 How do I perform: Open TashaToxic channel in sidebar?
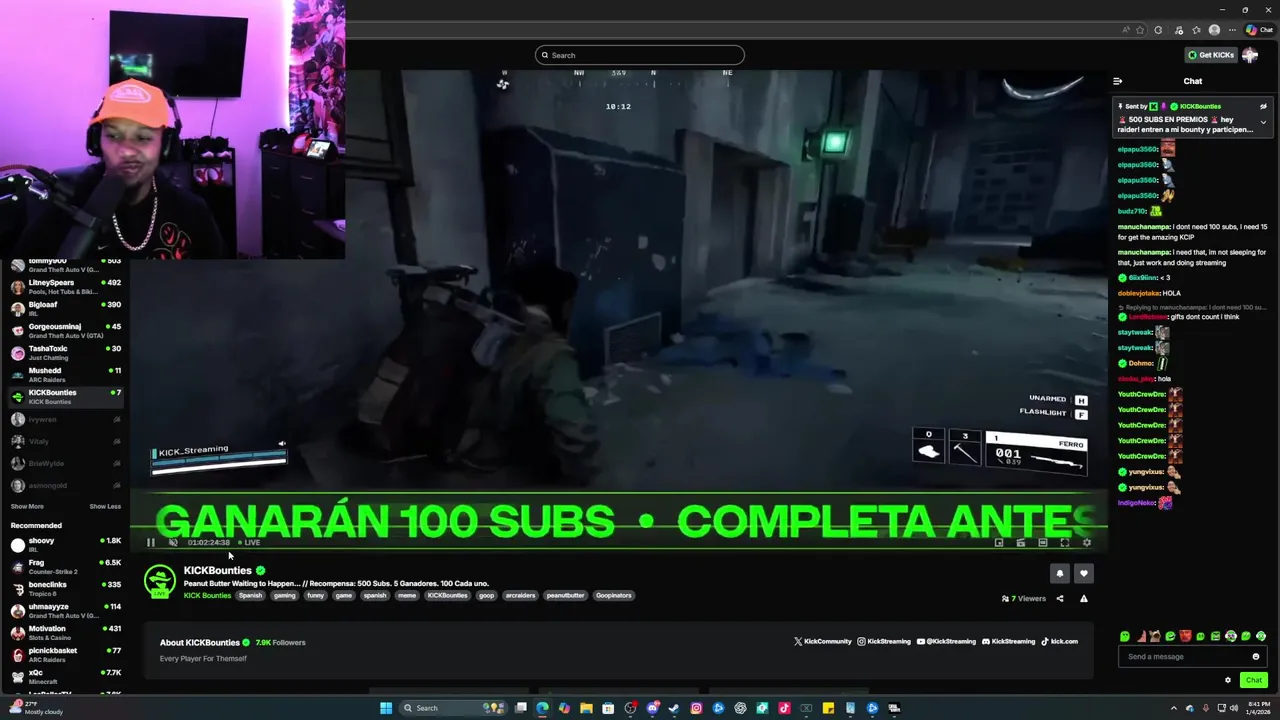(x=65, y=353)
